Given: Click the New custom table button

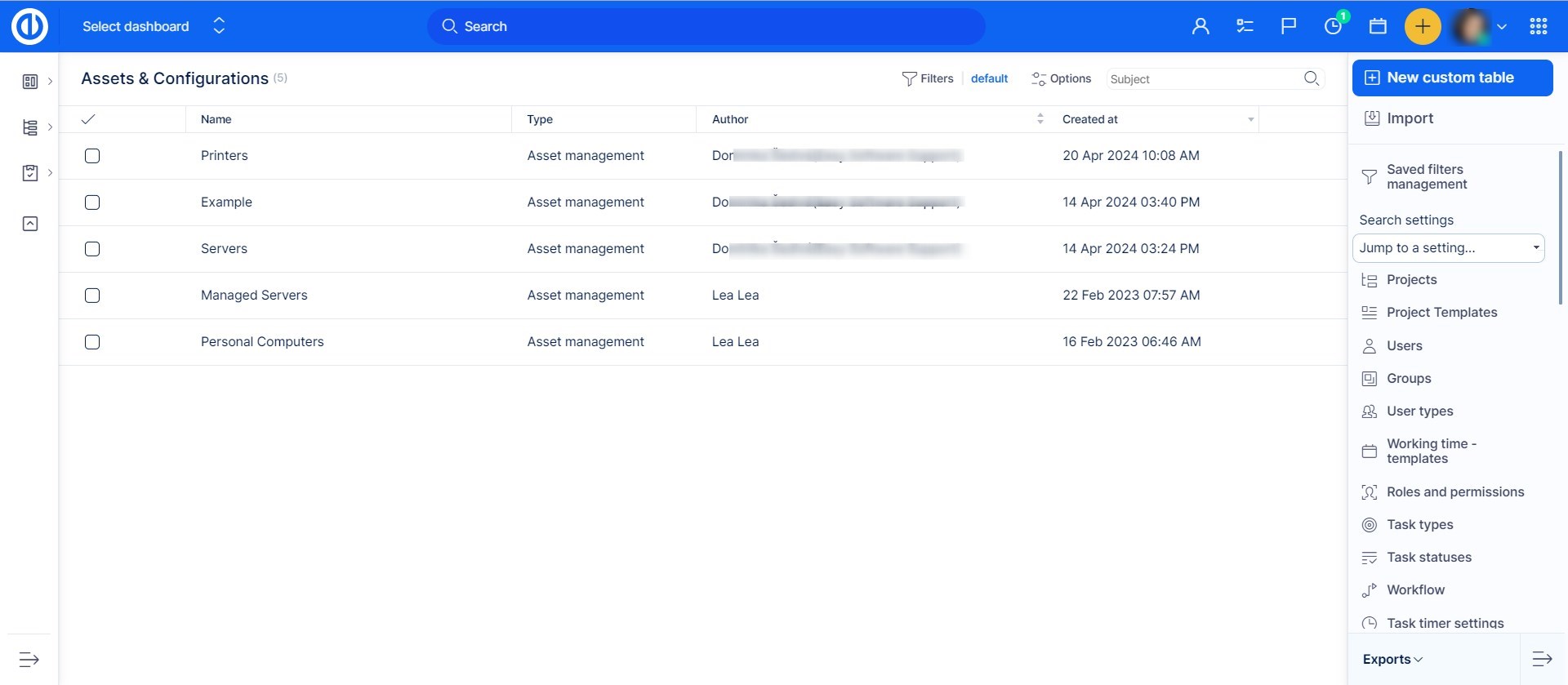Looking at the screenshot, I should click(1452, 78).
